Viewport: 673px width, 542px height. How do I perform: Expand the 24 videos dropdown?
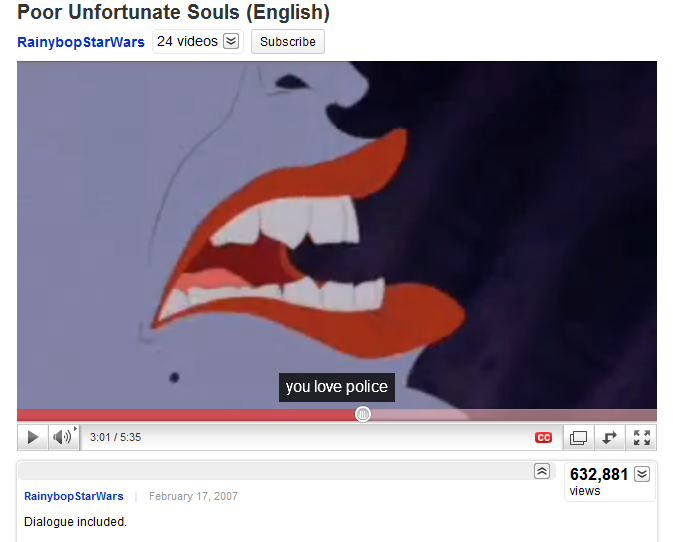(231, 41)
